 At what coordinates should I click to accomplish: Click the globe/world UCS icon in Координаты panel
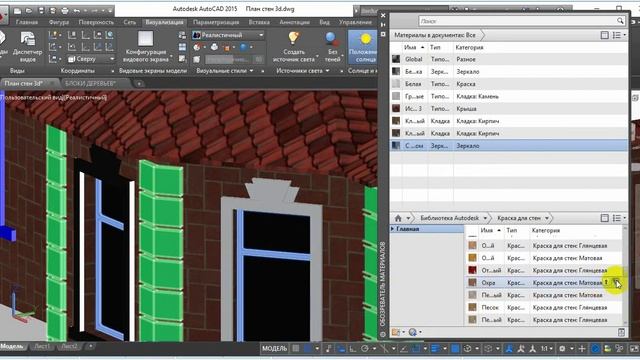point(109,35)
